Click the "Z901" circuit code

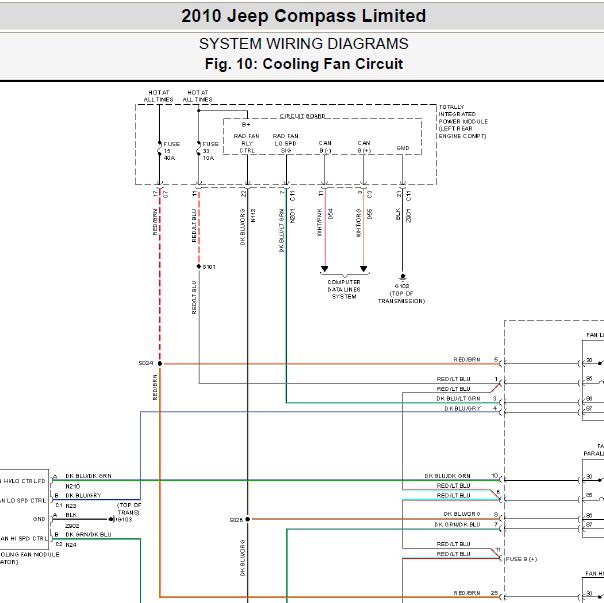click(x=409, y=216)
